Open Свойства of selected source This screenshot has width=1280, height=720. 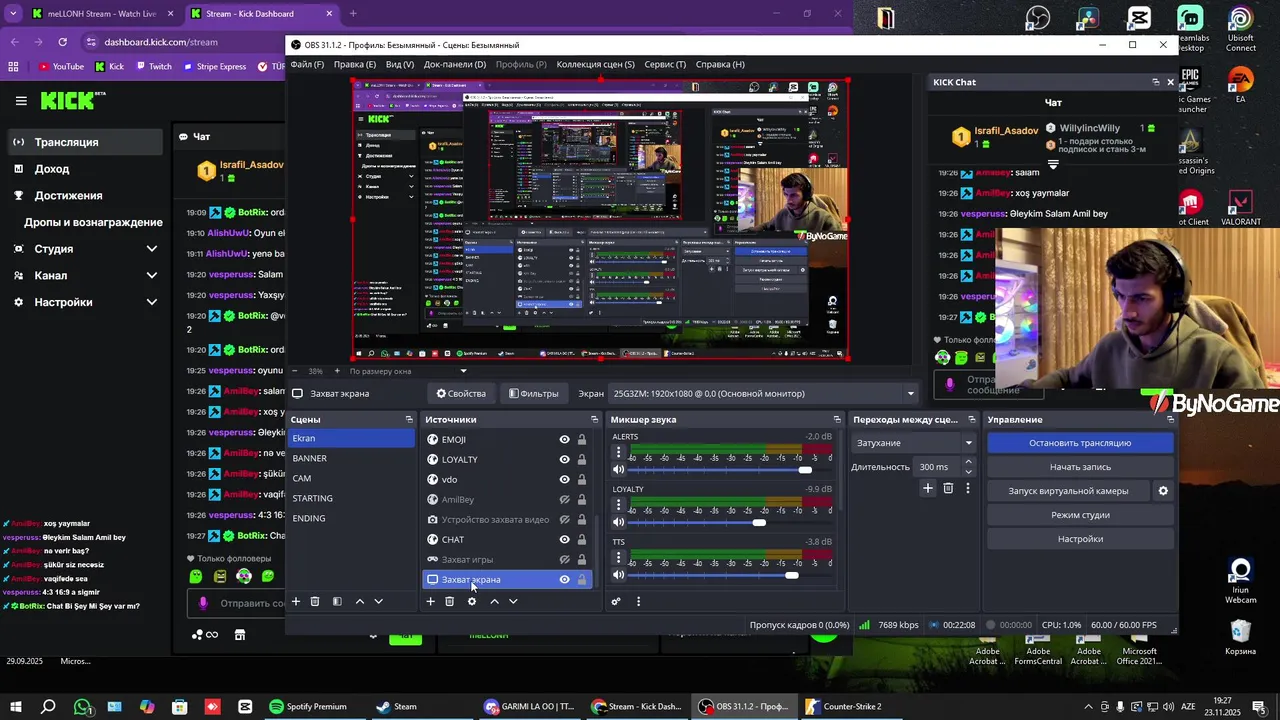461,394
